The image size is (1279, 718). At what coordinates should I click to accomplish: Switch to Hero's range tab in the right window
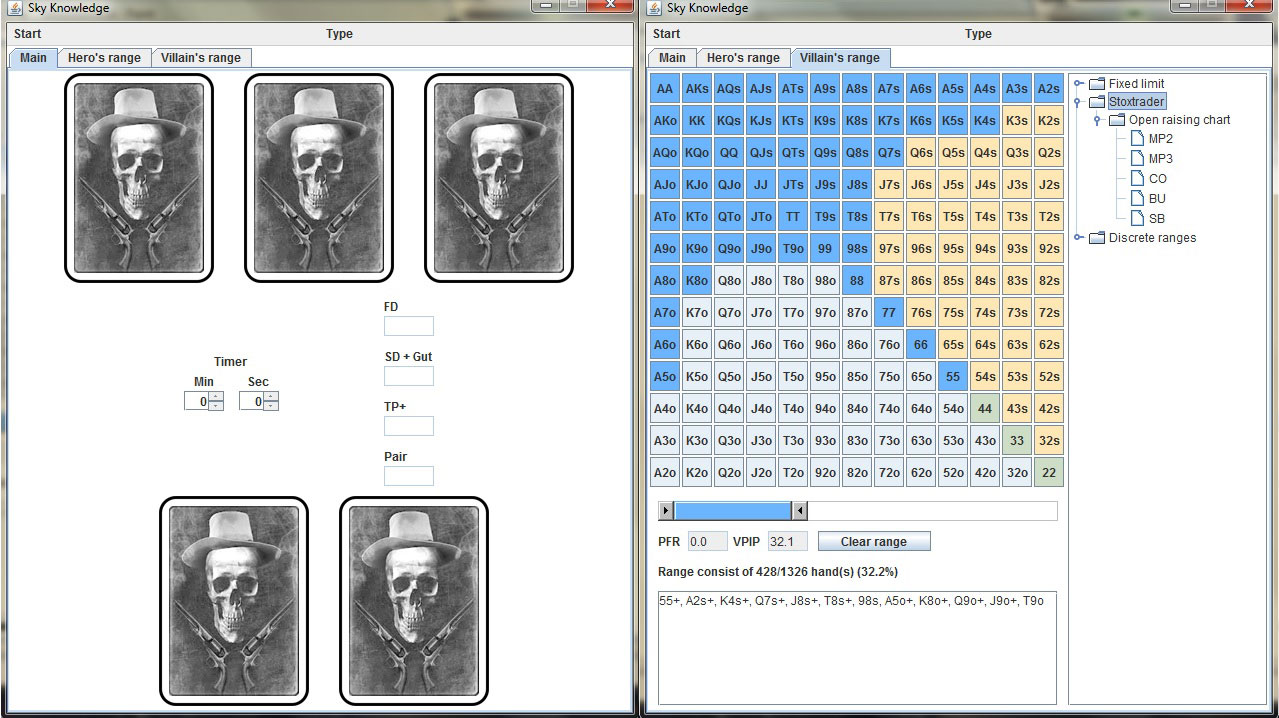coord(743,57)
